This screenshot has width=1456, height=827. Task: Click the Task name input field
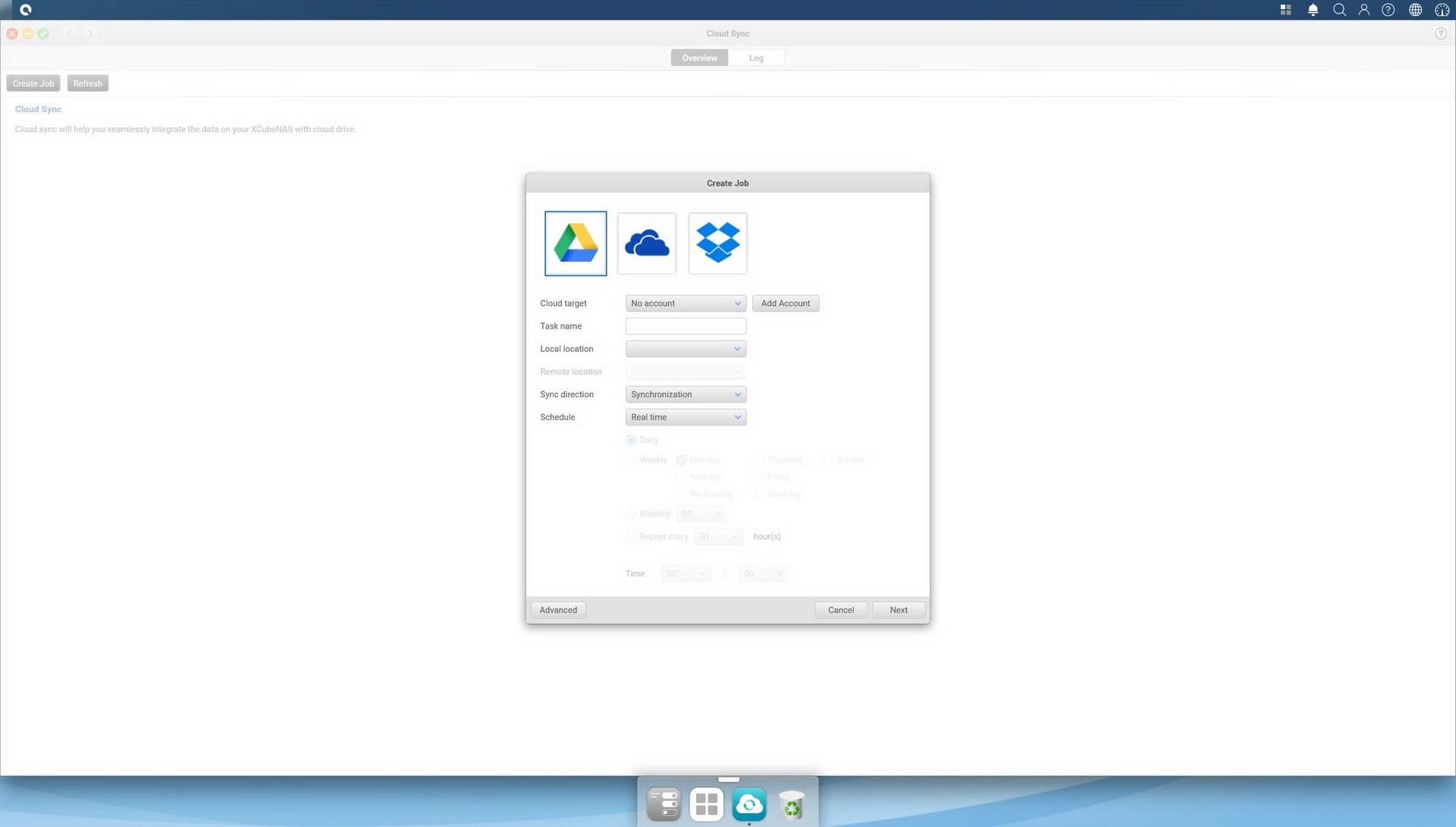pyautogui.click(x=686, y=326)
